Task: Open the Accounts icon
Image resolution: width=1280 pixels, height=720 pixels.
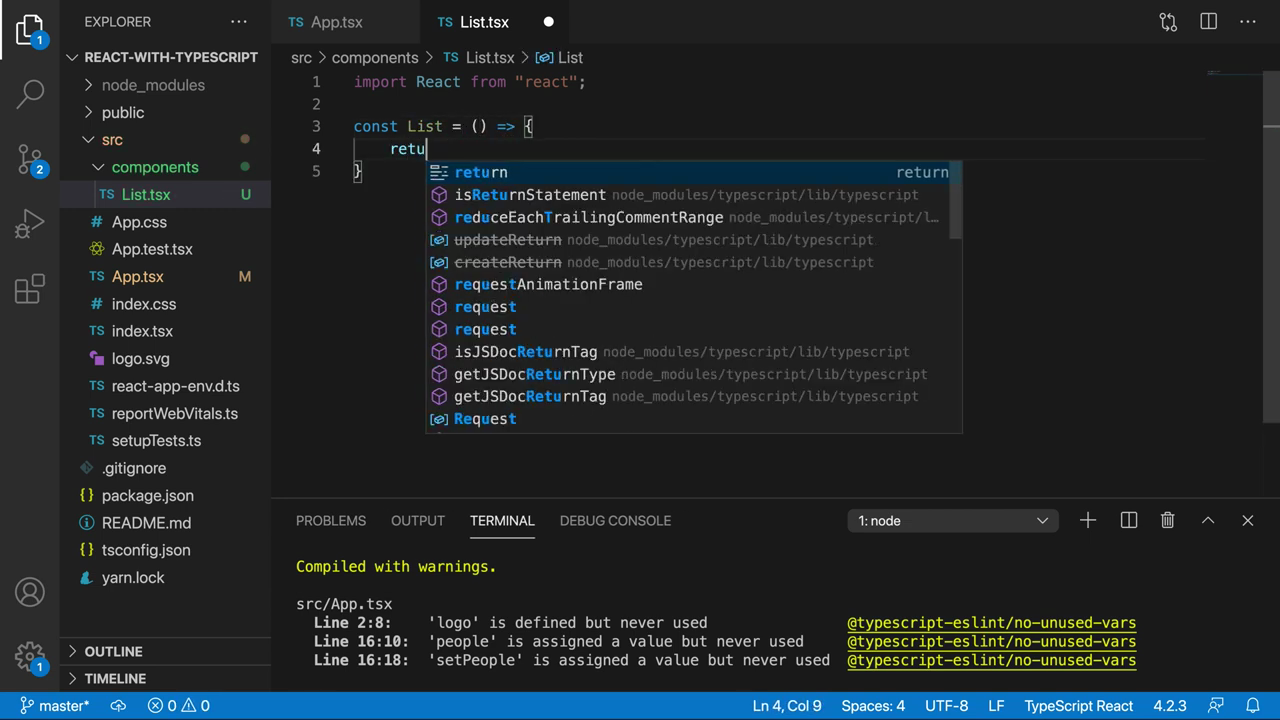Action: click(x=30, y=592)
